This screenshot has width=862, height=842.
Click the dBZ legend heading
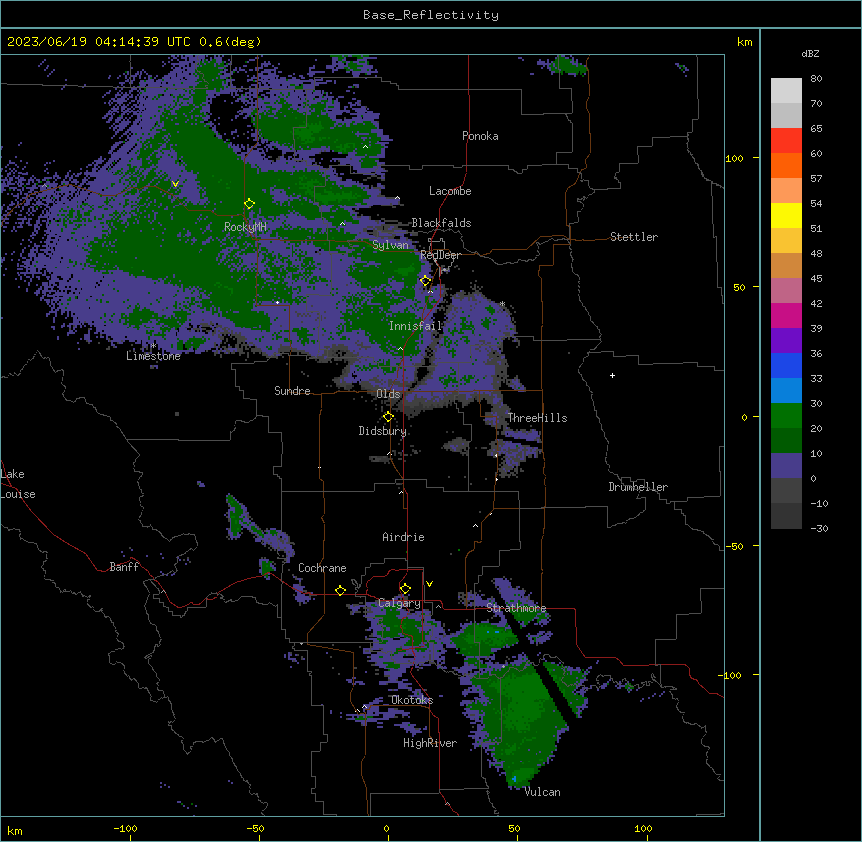(810, 54)
